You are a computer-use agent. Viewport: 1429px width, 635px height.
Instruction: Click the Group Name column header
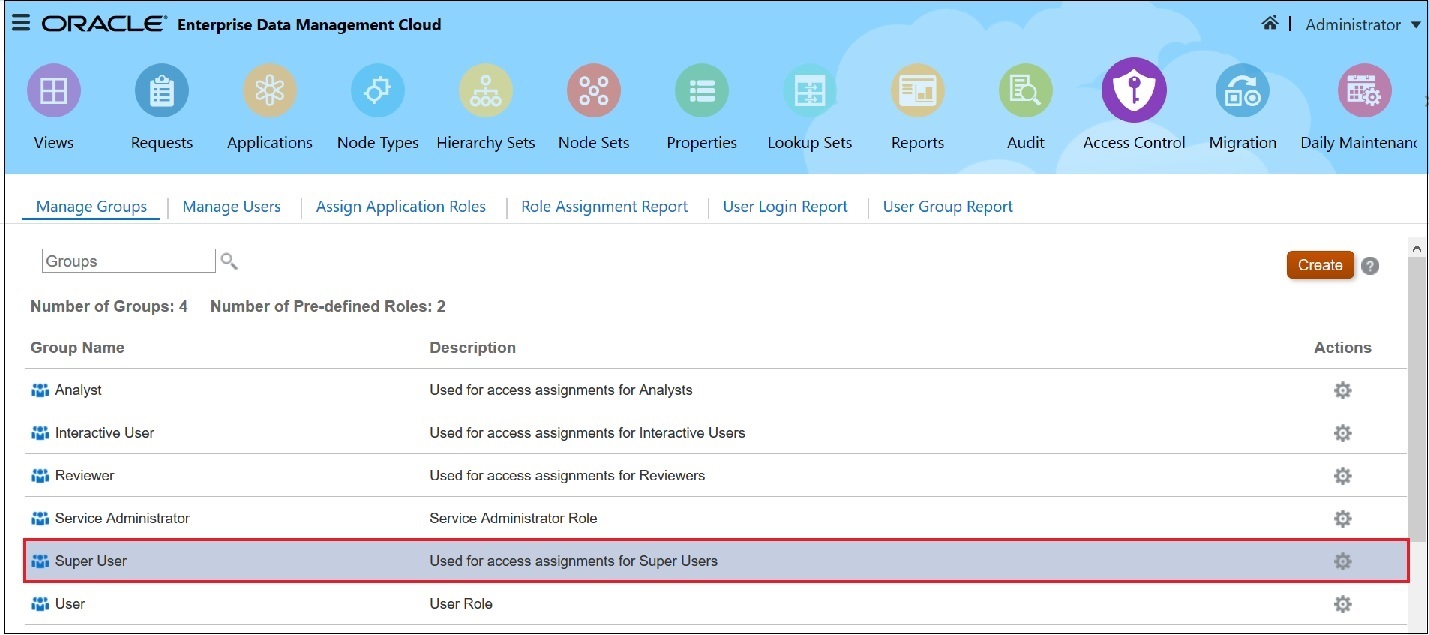tap(77, 348)
